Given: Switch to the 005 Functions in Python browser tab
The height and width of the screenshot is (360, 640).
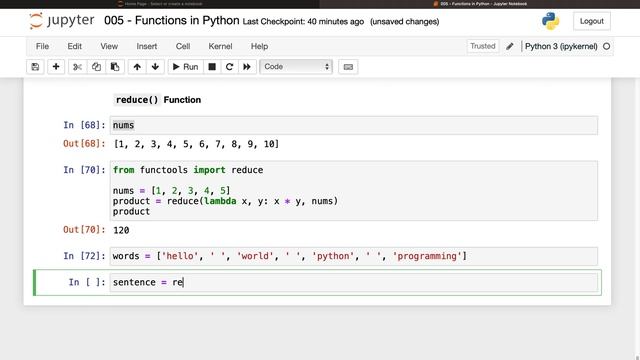Looking at the screenshot, I should (x=480, y=4).
